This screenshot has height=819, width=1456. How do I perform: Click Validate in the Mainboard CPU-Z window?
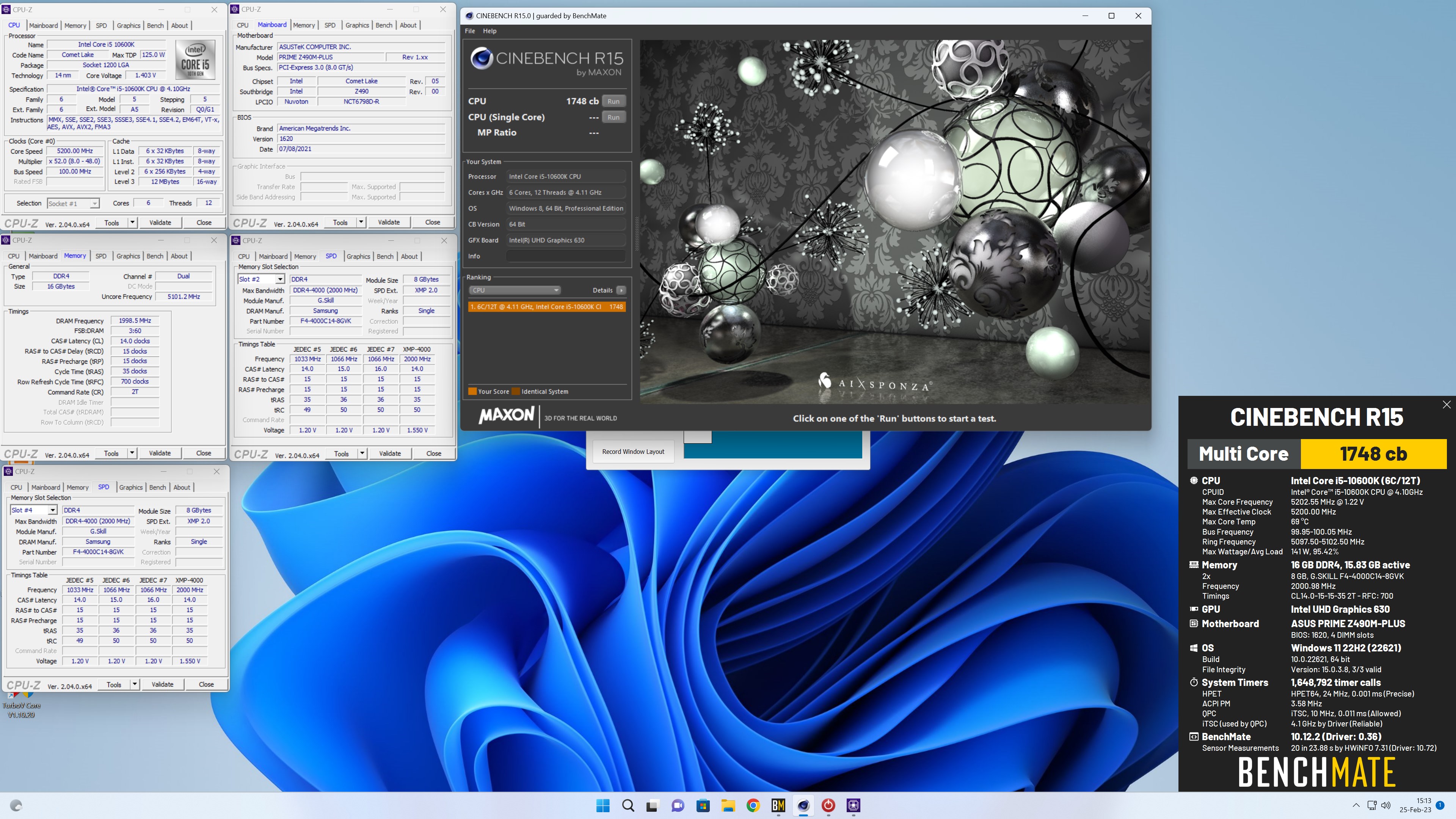[389, 222]
